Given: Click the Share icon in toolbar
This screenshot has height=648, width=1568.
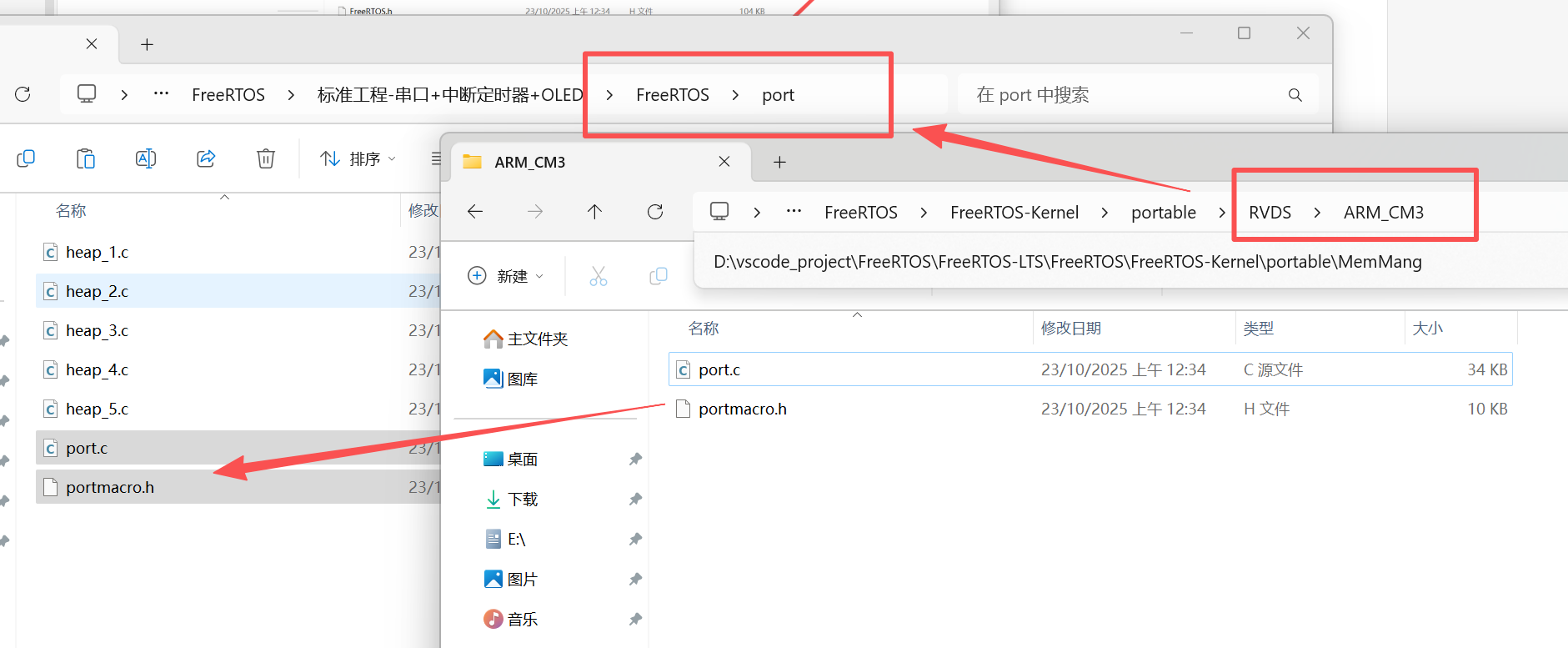Looking at the screenshot, I should (x=206, y=158).
